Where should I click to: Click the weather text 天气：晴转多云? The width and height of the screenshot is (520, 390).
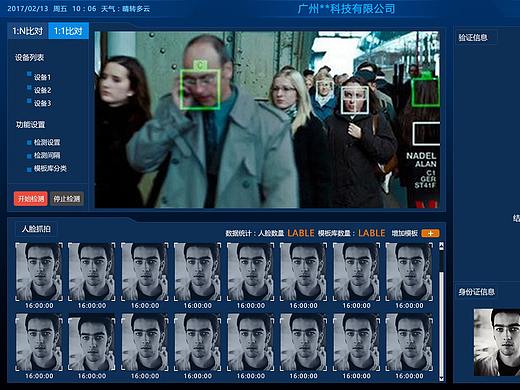click(x=125, y=9)
